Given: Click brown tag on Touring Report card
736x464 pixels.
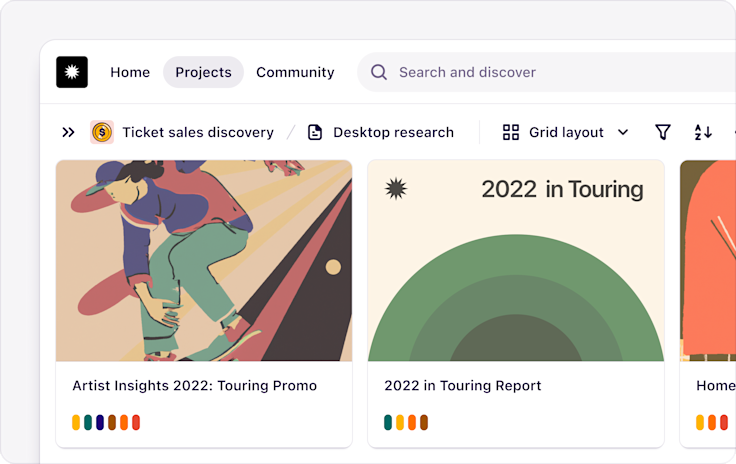Looking at the screenshot, I should tap(424, 422).
